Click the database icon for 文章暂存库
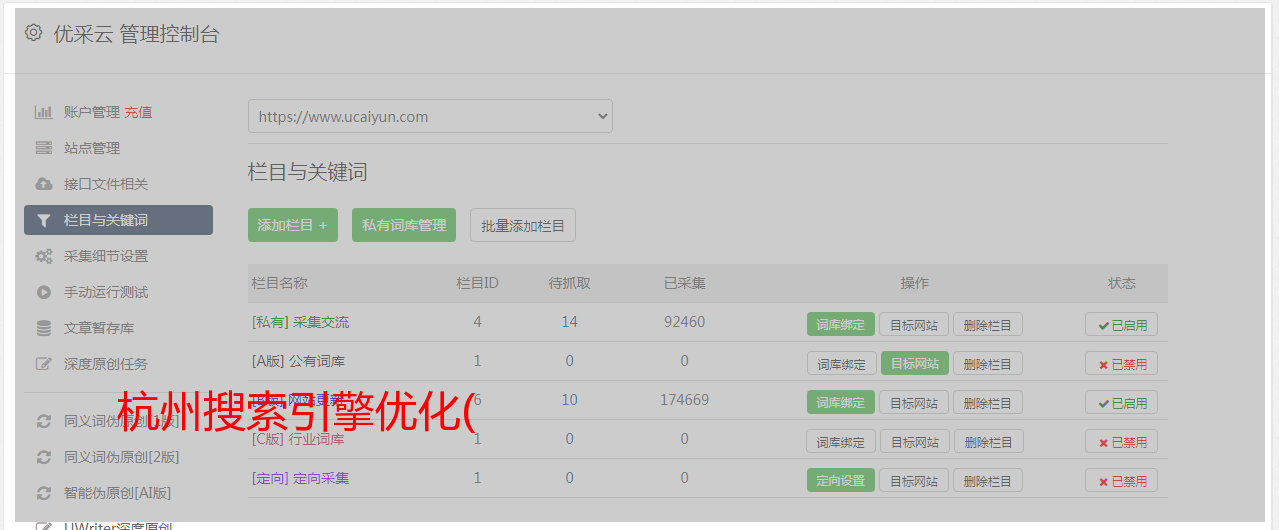Viewport: 1279px width, 530px height. pyautogui.click(x=44, y=328)
